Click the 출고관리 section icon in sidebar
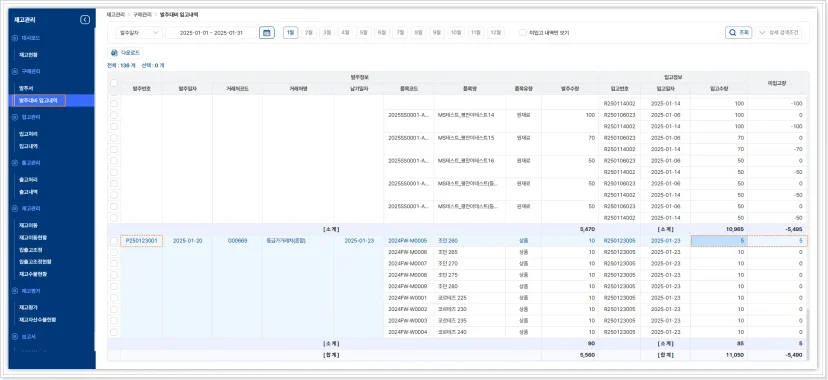Image resolution: width=828 pixels, height=380 pixels. (15, 163)
